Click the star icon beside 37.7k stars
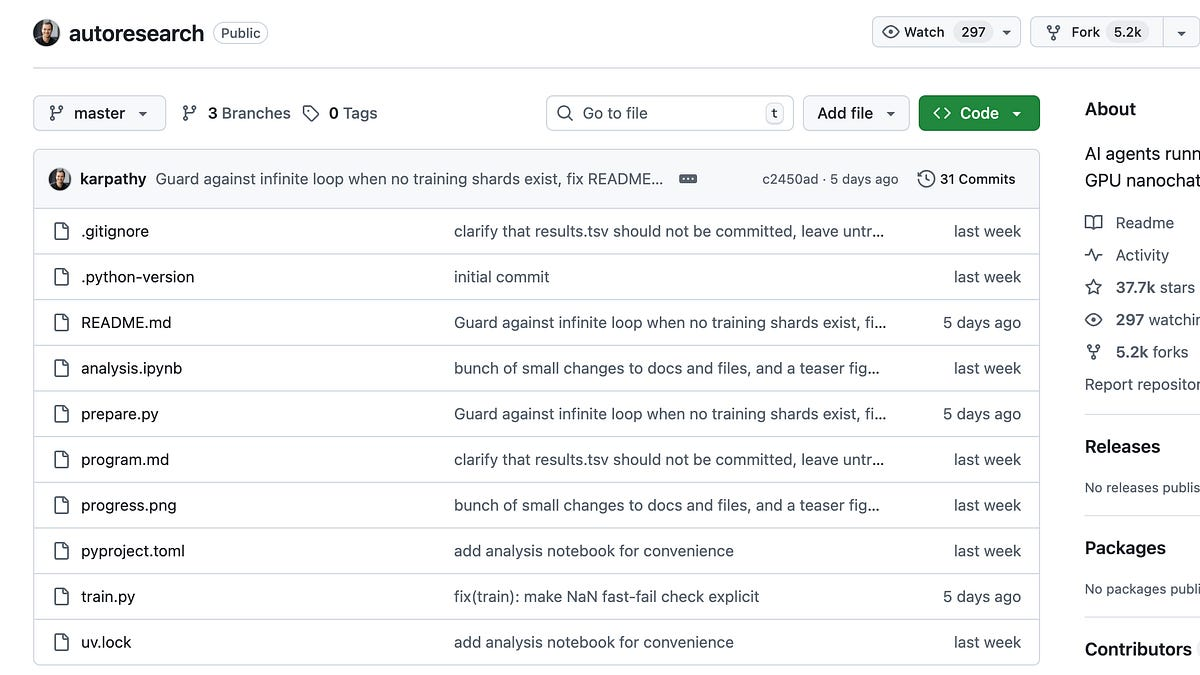1200x675 pixels. coord(1094,287)
